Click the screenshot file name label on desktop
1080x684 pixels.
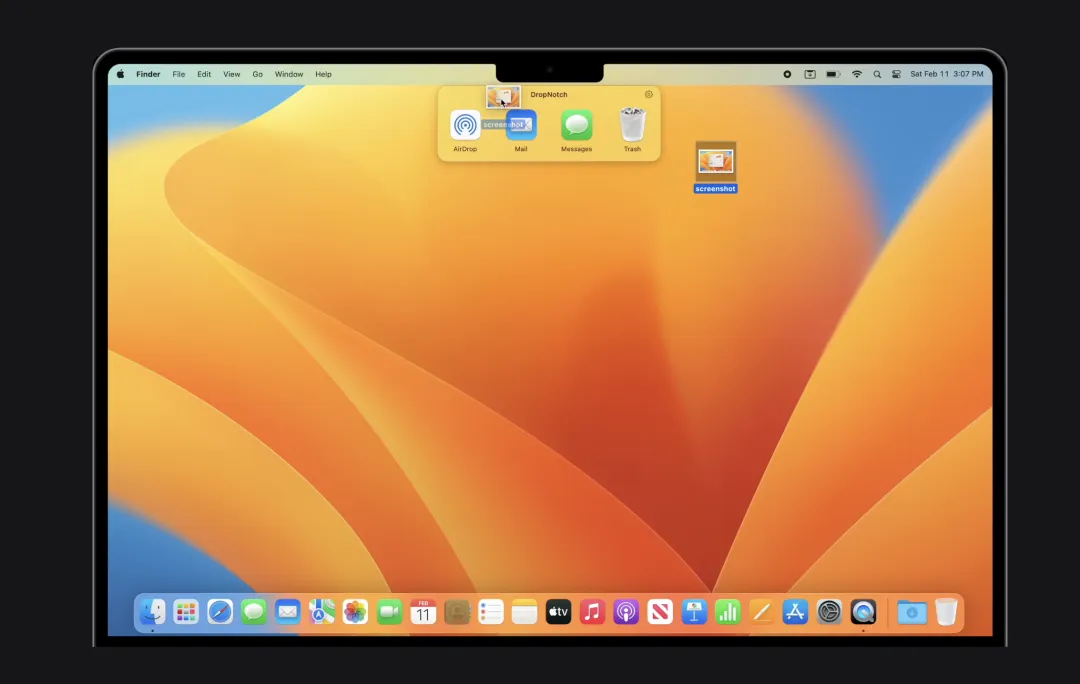716,189
